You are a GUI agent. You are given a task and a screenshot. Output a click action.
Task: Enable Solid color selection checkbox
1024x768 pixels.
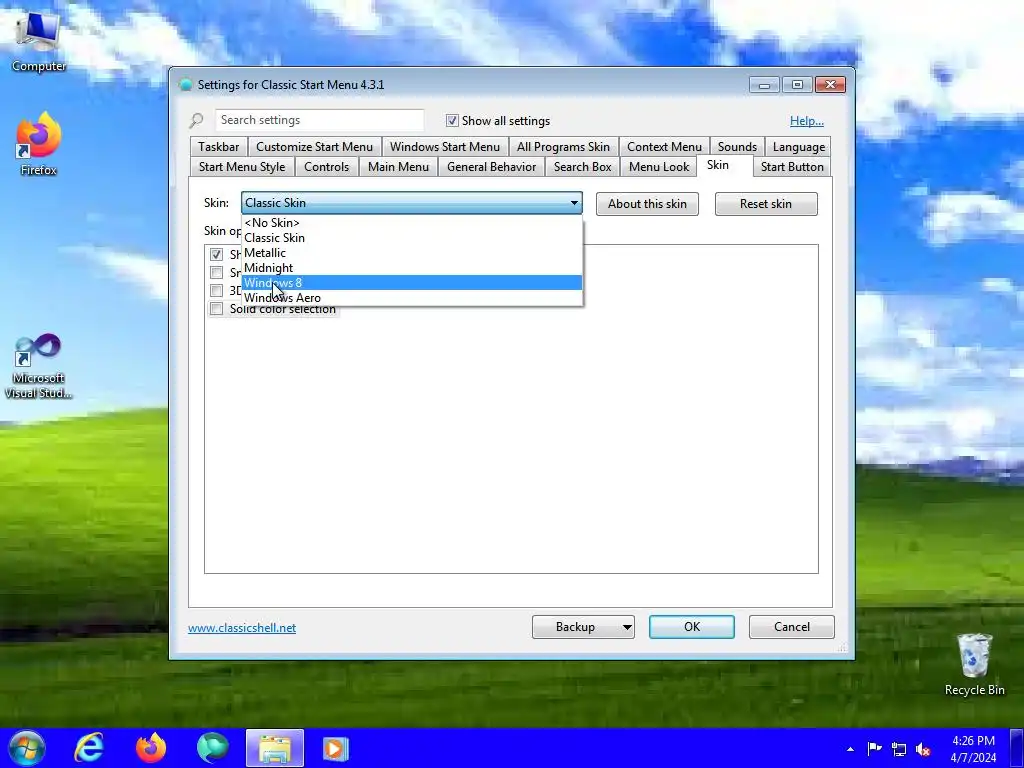tap(216, 308)
